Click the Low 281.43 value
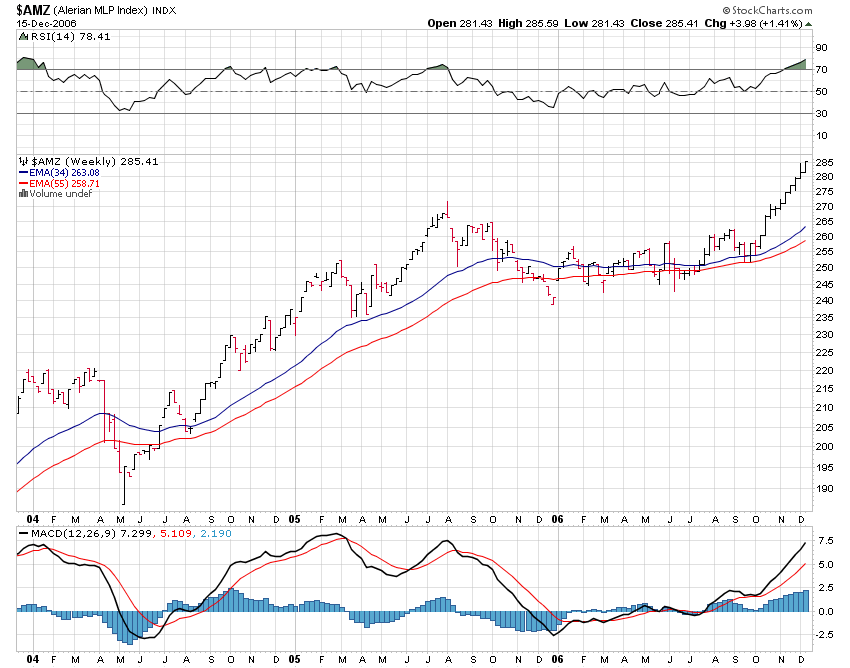Screen dimensions: 850x668 click(x=594, y=23)
